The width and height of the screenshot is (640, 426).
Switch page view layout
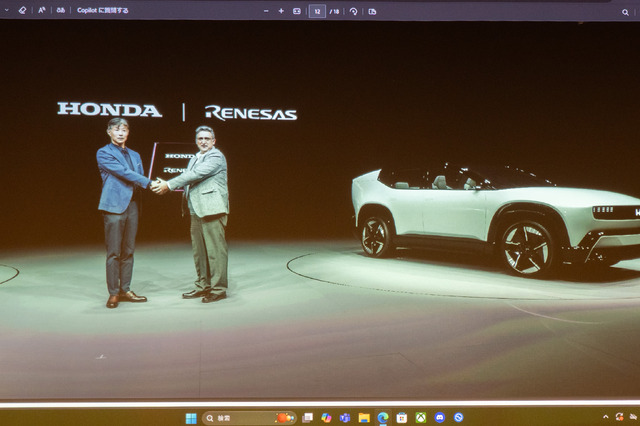372,11
